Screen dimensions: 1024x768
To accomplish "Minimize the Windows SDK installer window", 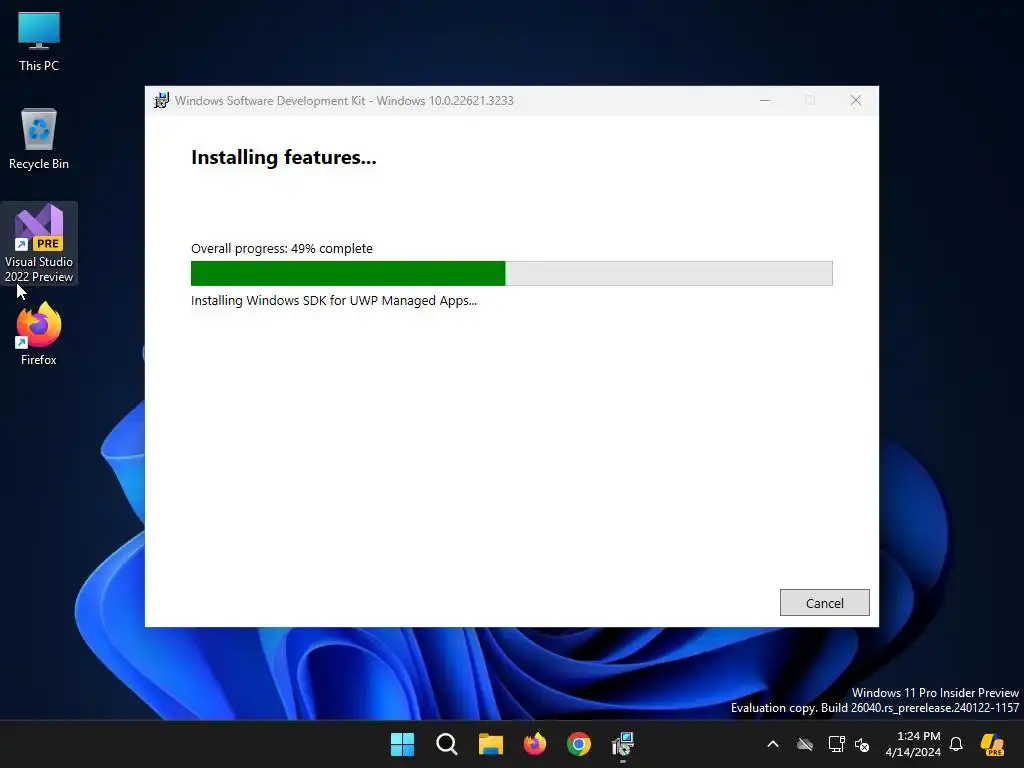I will point(765,101).
